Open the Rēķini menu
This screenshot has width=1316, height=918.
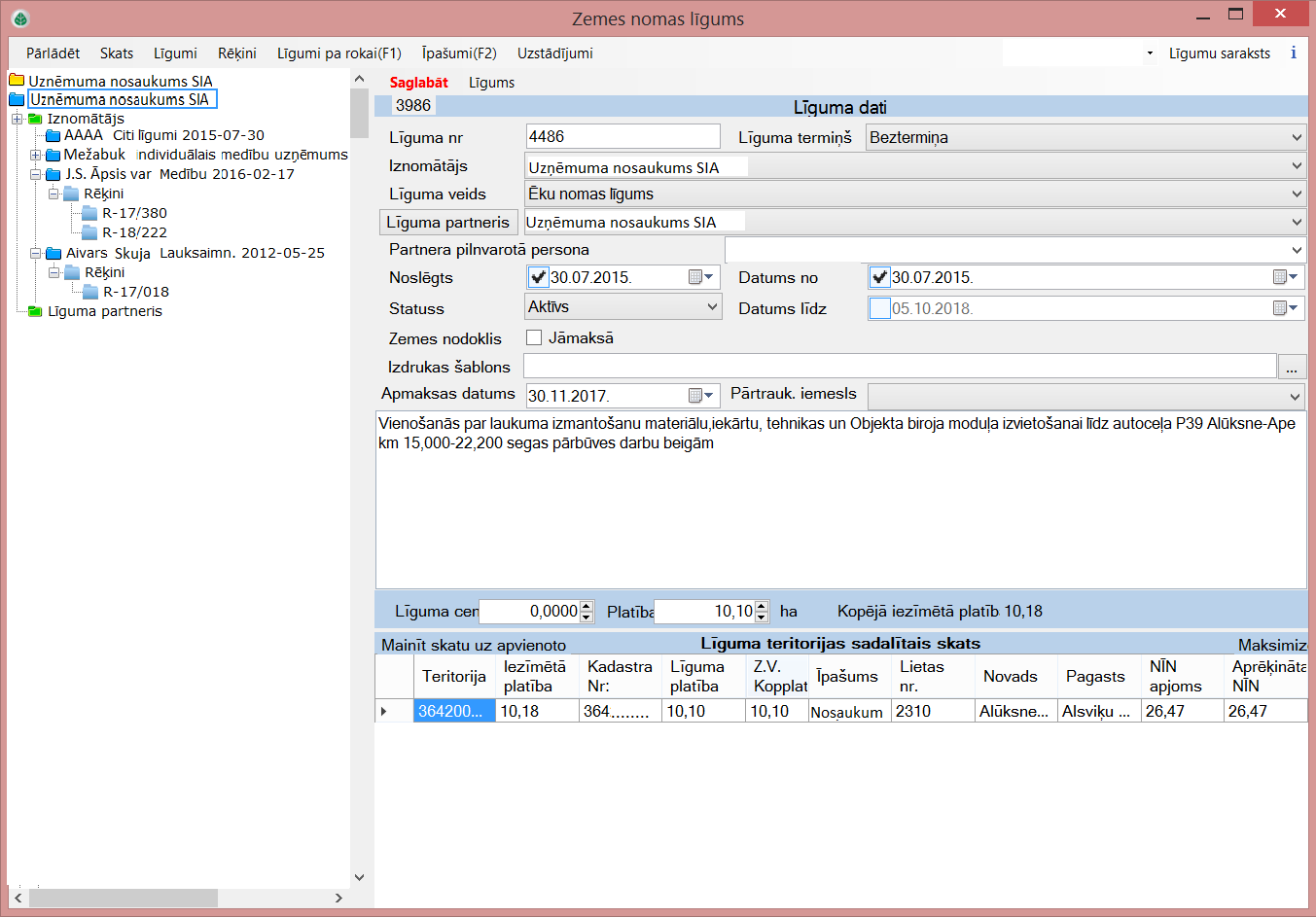pos(236,53)
